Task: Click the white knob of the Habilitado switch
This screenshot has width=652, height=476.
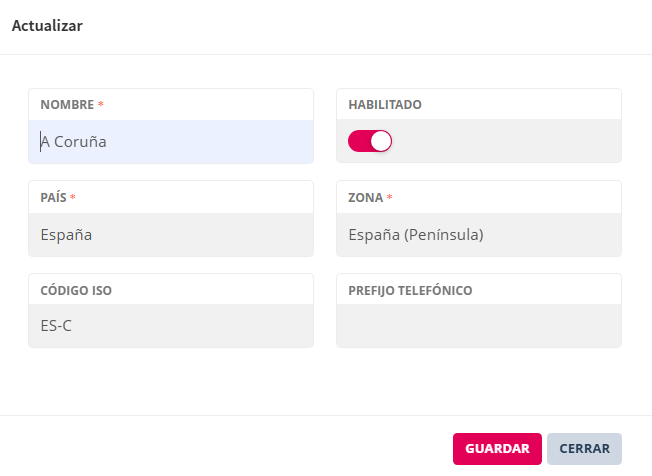Action: [x=380, y=142]
